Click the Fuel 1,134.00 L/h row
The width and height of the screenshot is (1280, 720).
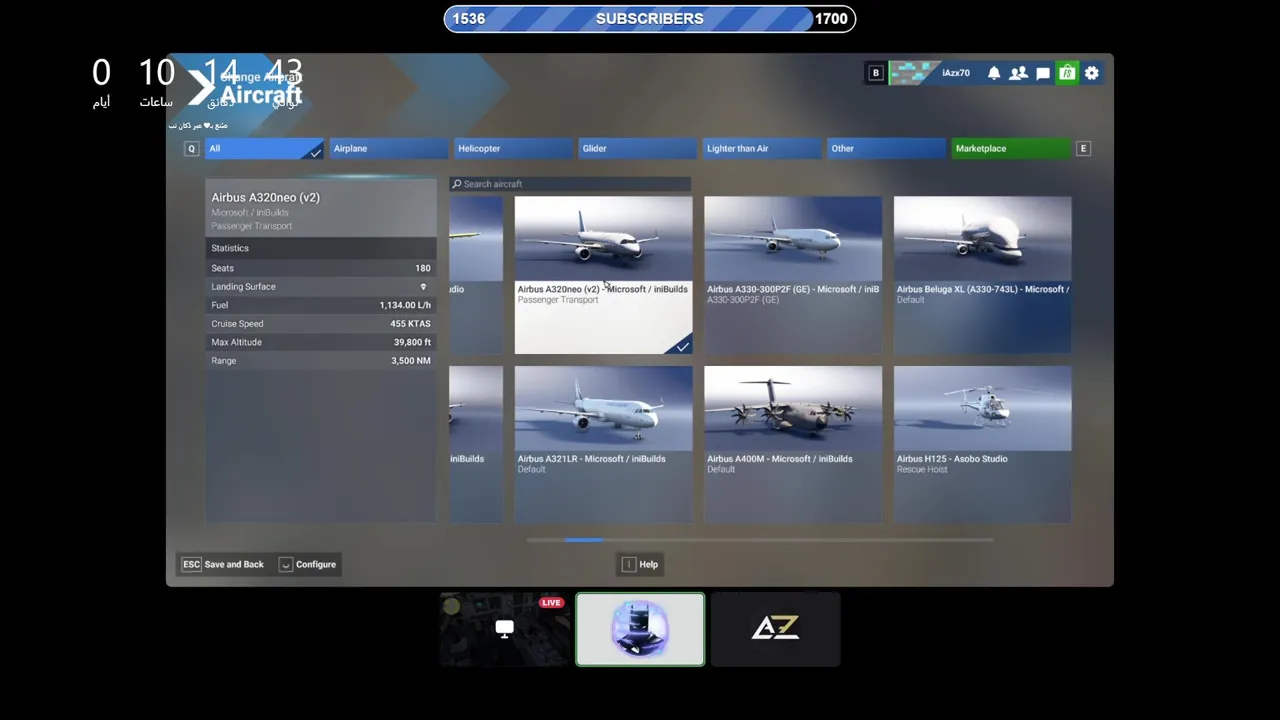click(x=321, y=305)
